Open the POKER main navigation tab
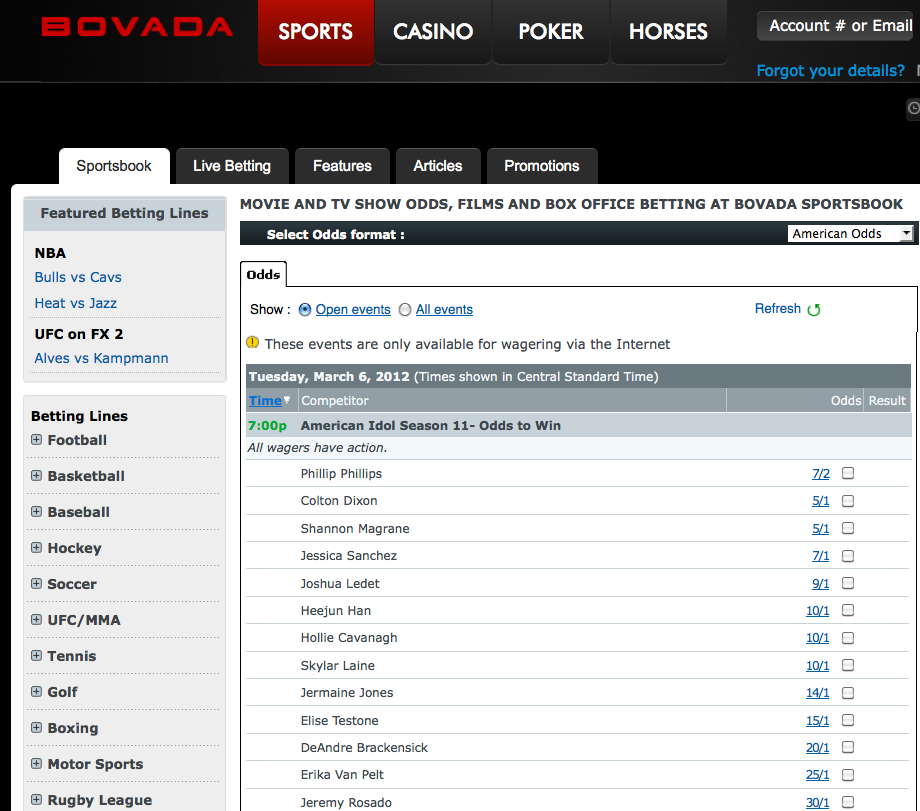 pos(551,32)
